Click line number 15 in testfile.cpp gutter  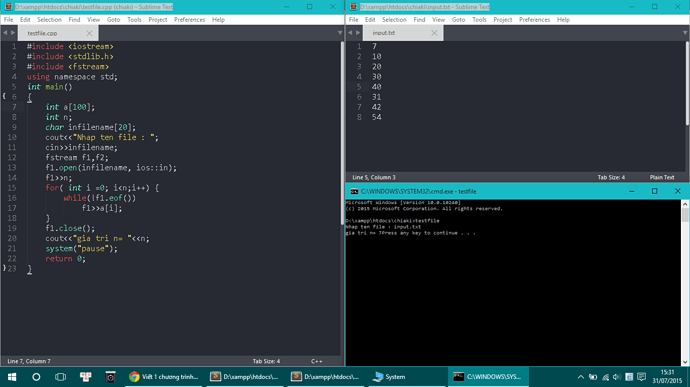click(x=12, y=188)
